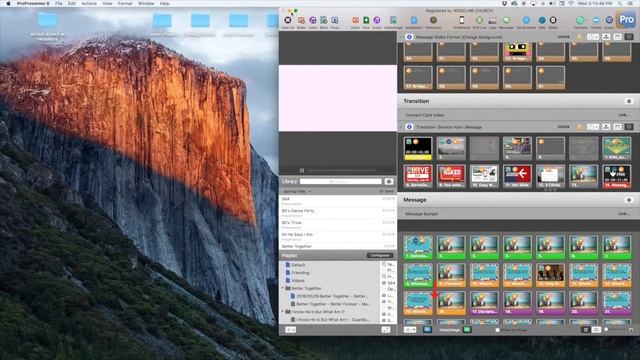640x360 pixels.
Task: Select 80's Trivia in Library
Action: (338, 224)
